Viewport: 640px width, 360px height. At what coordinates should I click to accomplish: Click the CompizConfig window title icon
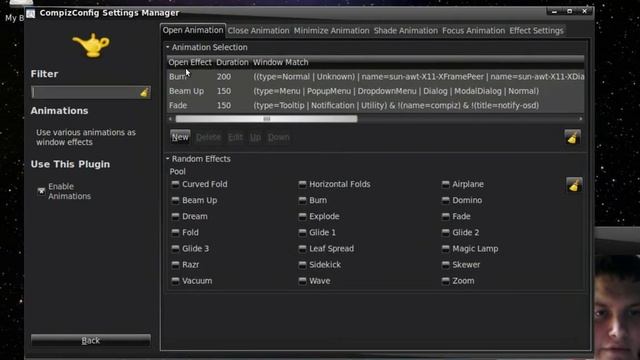tap(31, 13)
